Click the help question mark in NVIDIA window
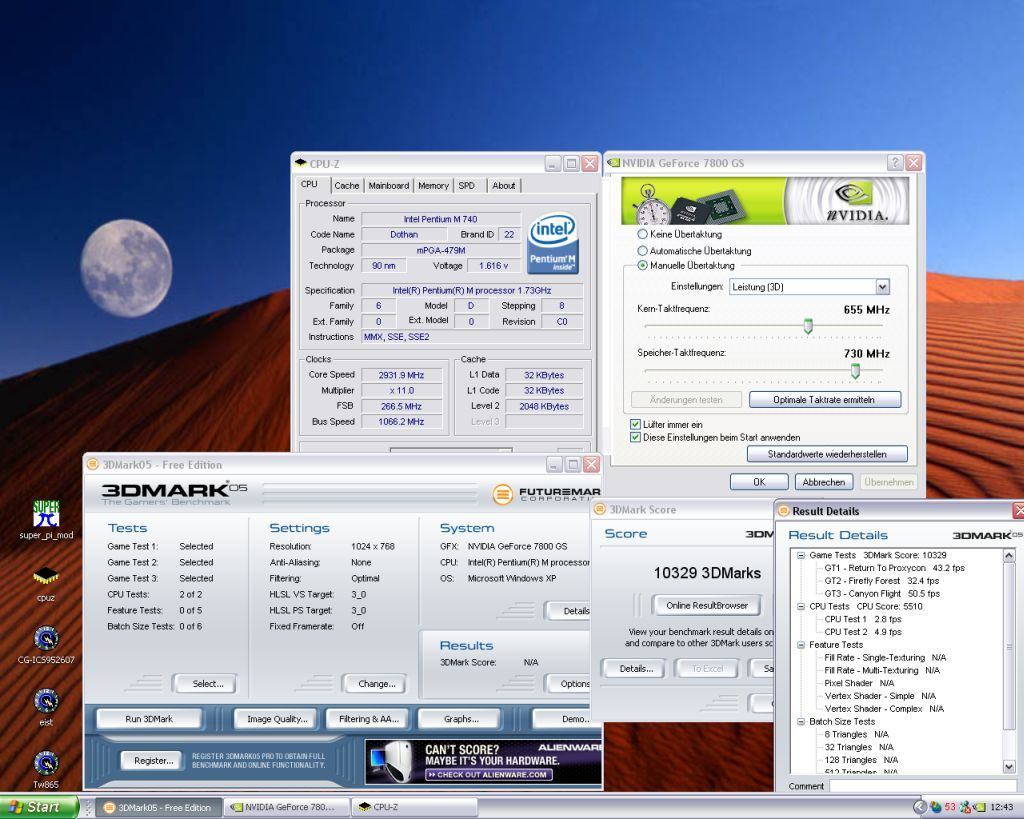 (895, 163)
